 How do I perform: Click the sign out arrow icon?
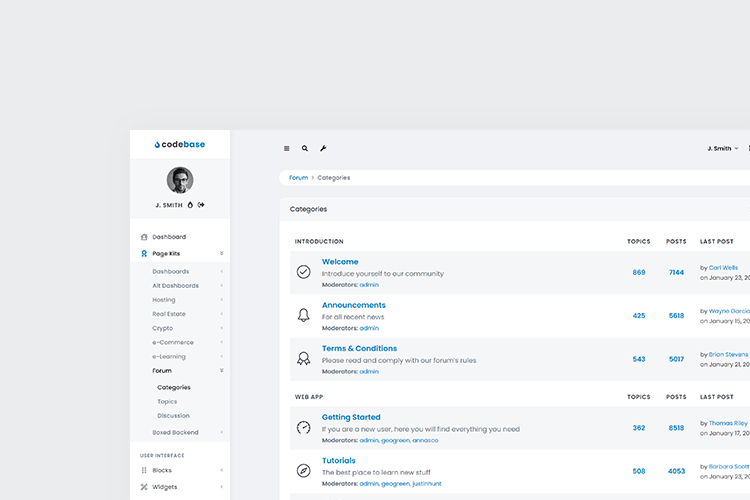pos(201,204)
